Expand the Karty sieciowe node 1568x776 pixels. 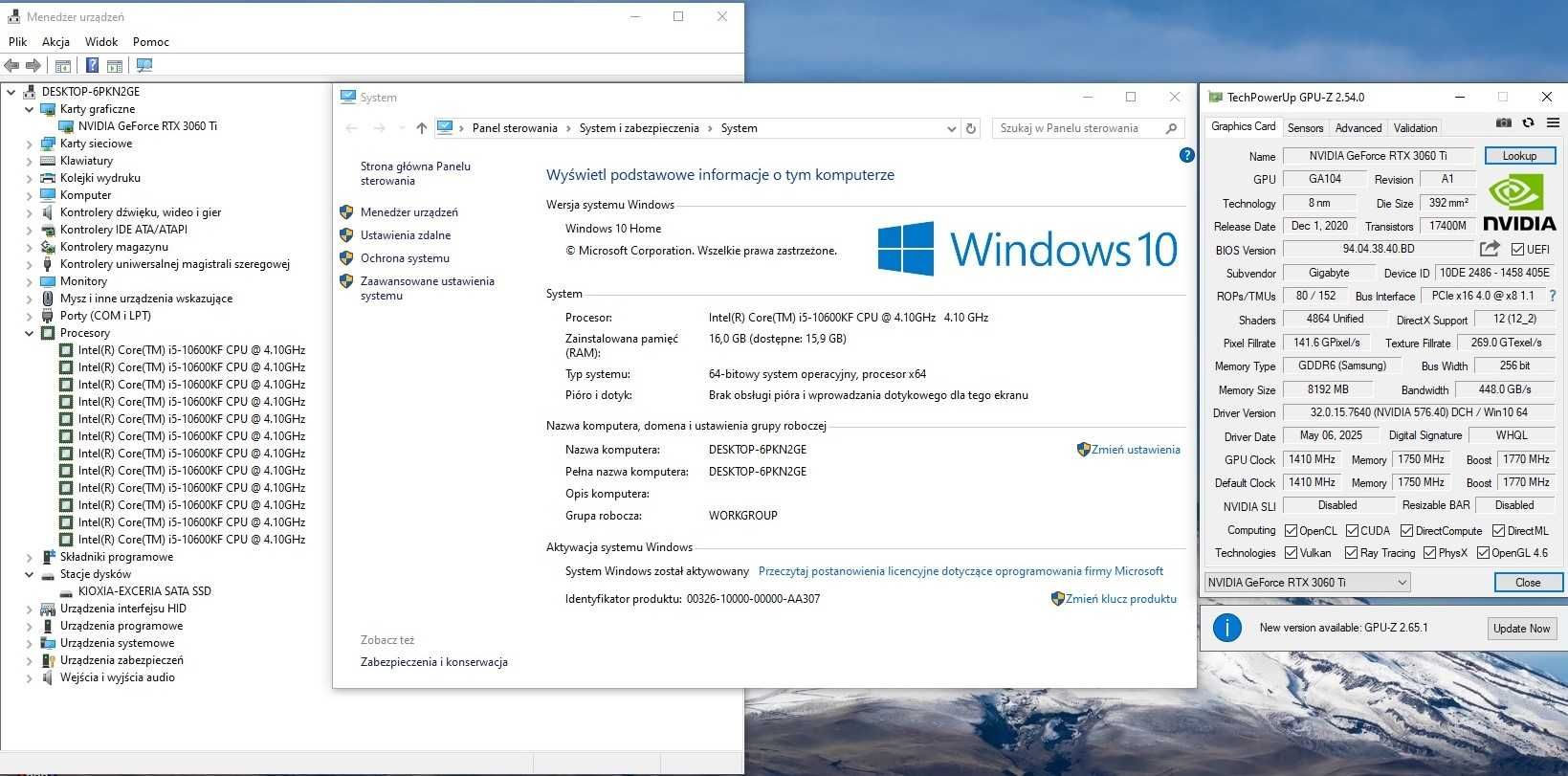[x=29, y=144]
